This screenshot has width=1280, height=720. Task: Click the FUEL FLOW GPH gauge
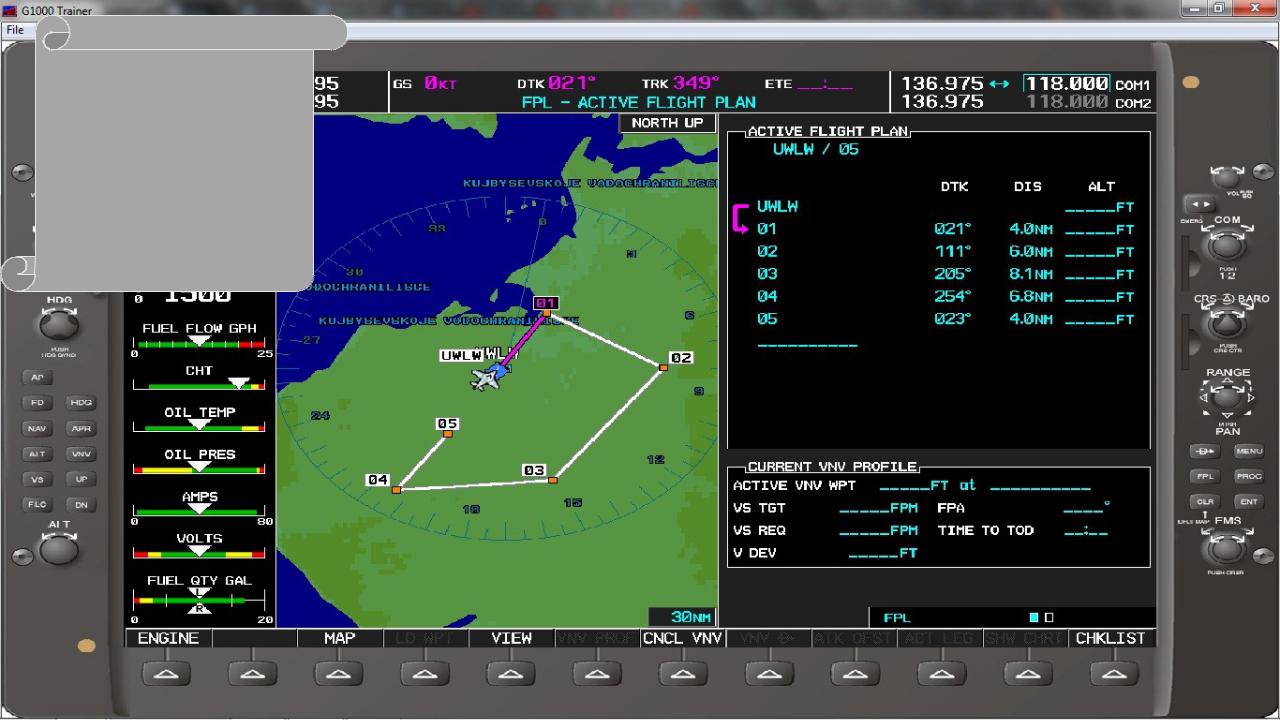[x=199, y=340]
